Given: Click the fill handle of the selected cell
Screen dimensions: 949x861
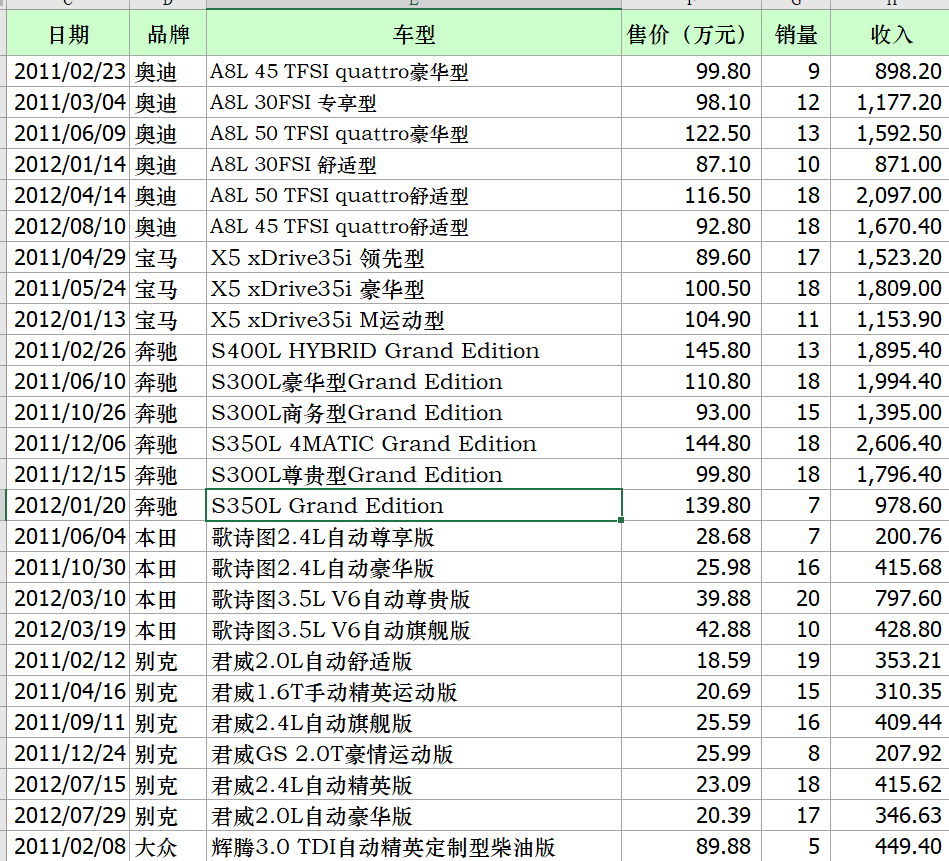Looking at the screenshot, I should [621, 520].
